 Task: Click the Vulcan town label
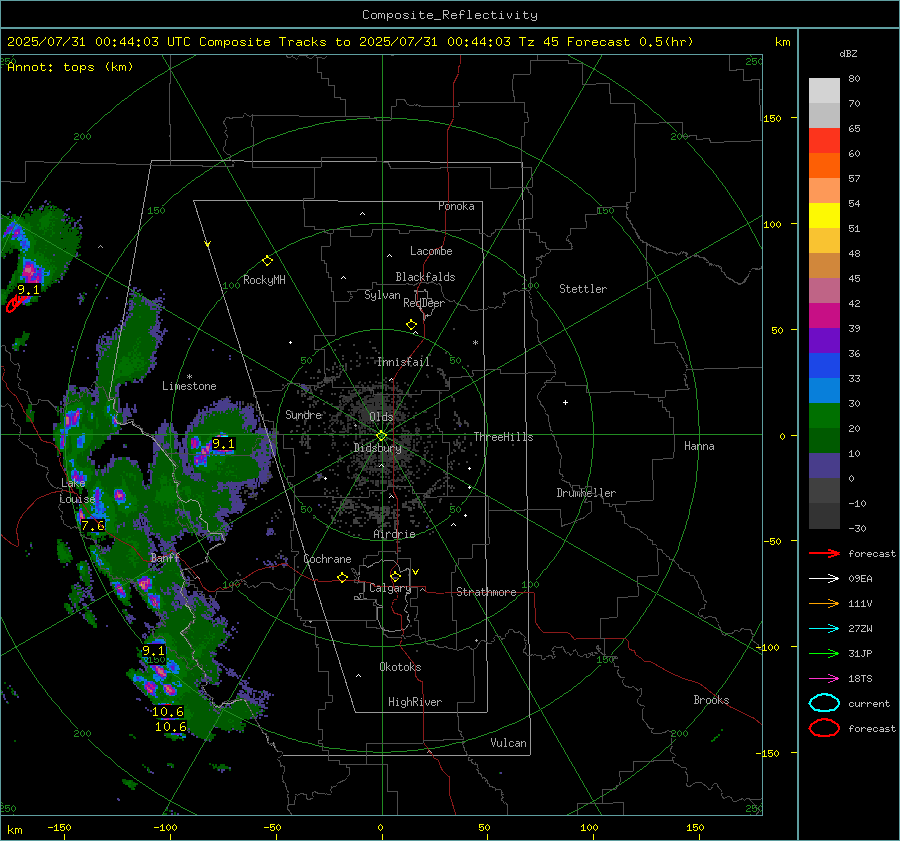[x=508, y=743]
